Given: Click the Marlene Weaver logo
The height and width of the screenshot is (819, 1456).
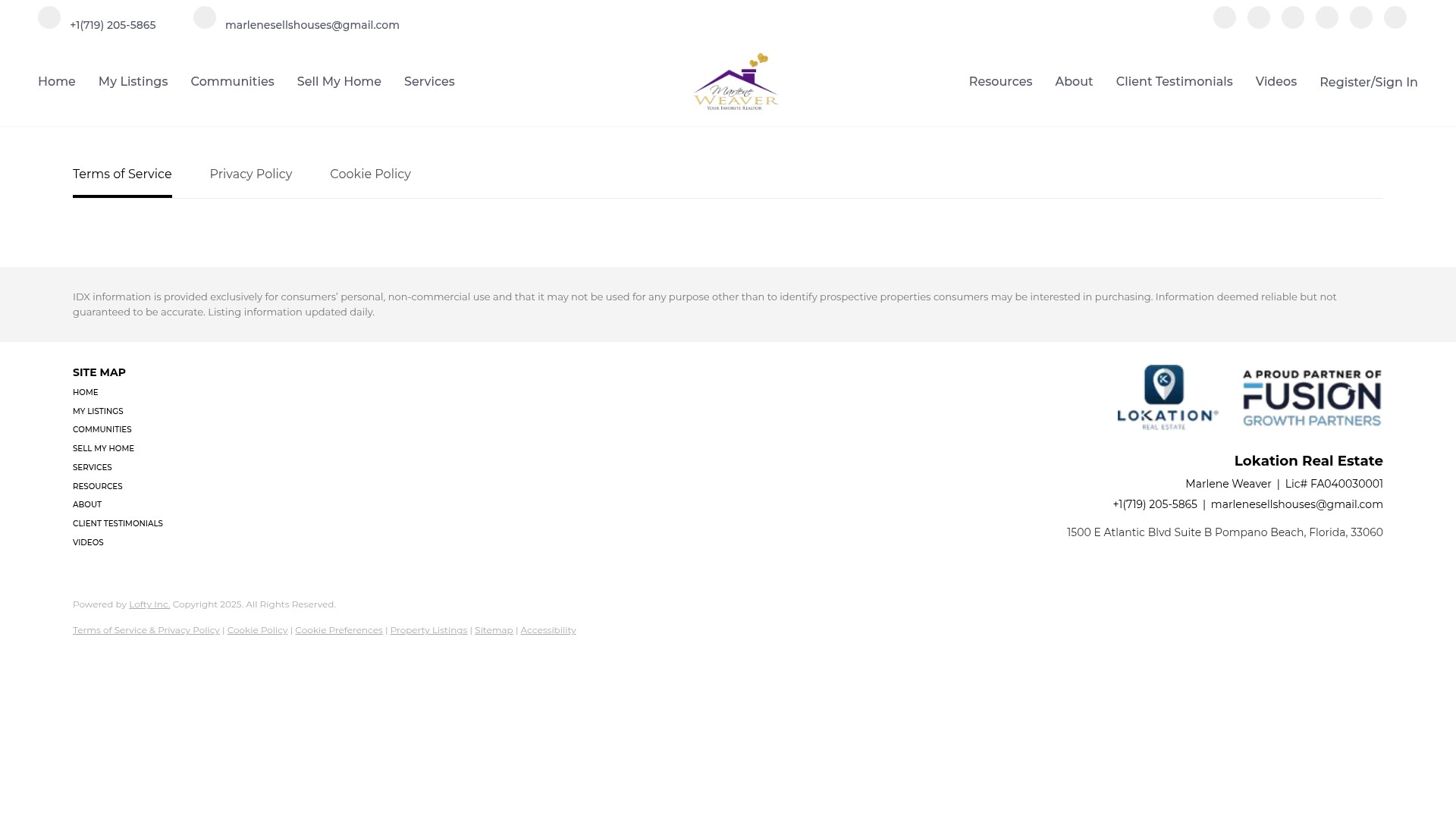Looking at the screenshot, I should click(736, 82).
